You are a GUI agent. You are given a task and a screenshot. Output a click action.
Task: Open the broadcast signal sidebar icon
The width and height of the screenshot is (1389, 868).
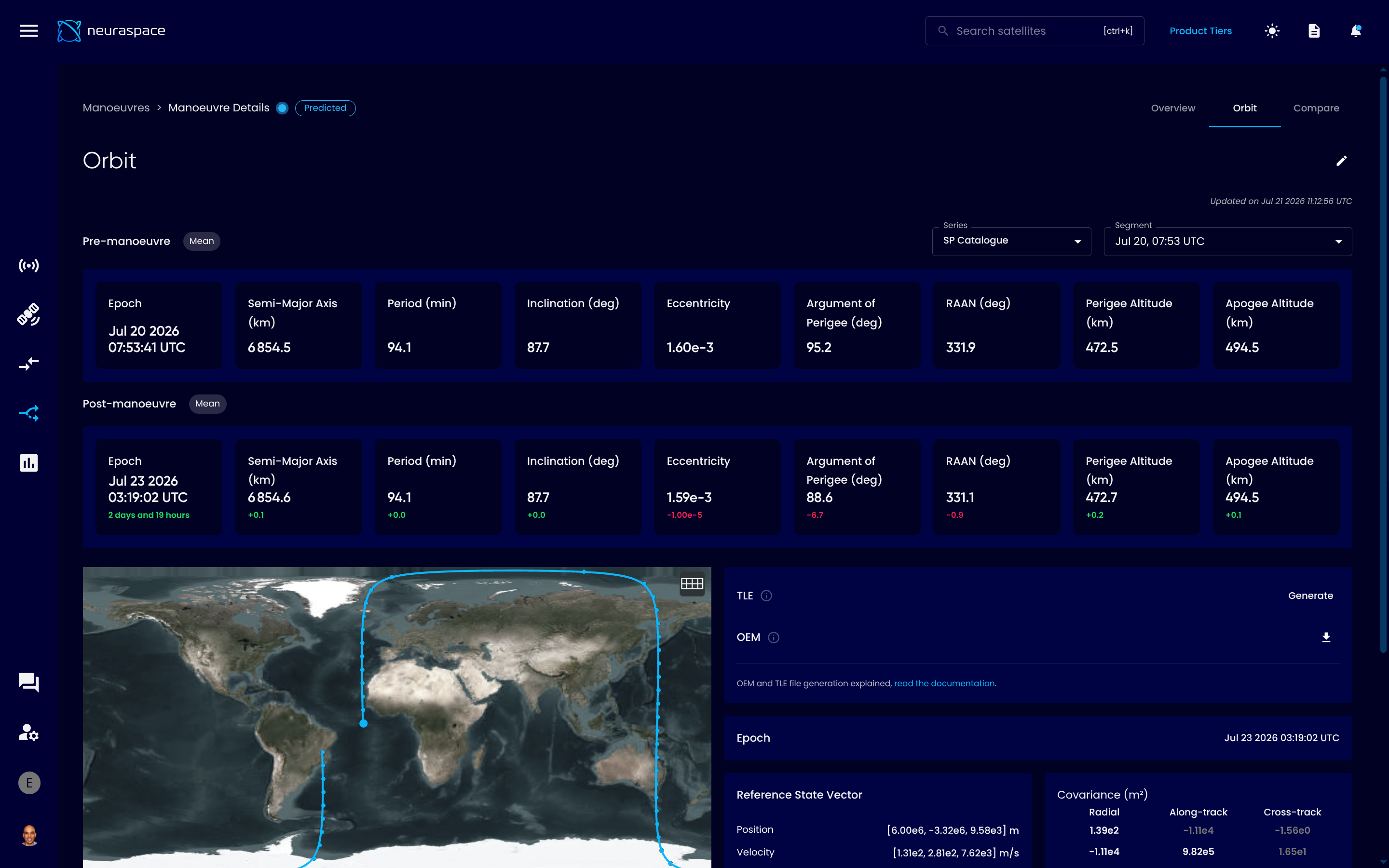pyautogui.click(x=29, y=265)
